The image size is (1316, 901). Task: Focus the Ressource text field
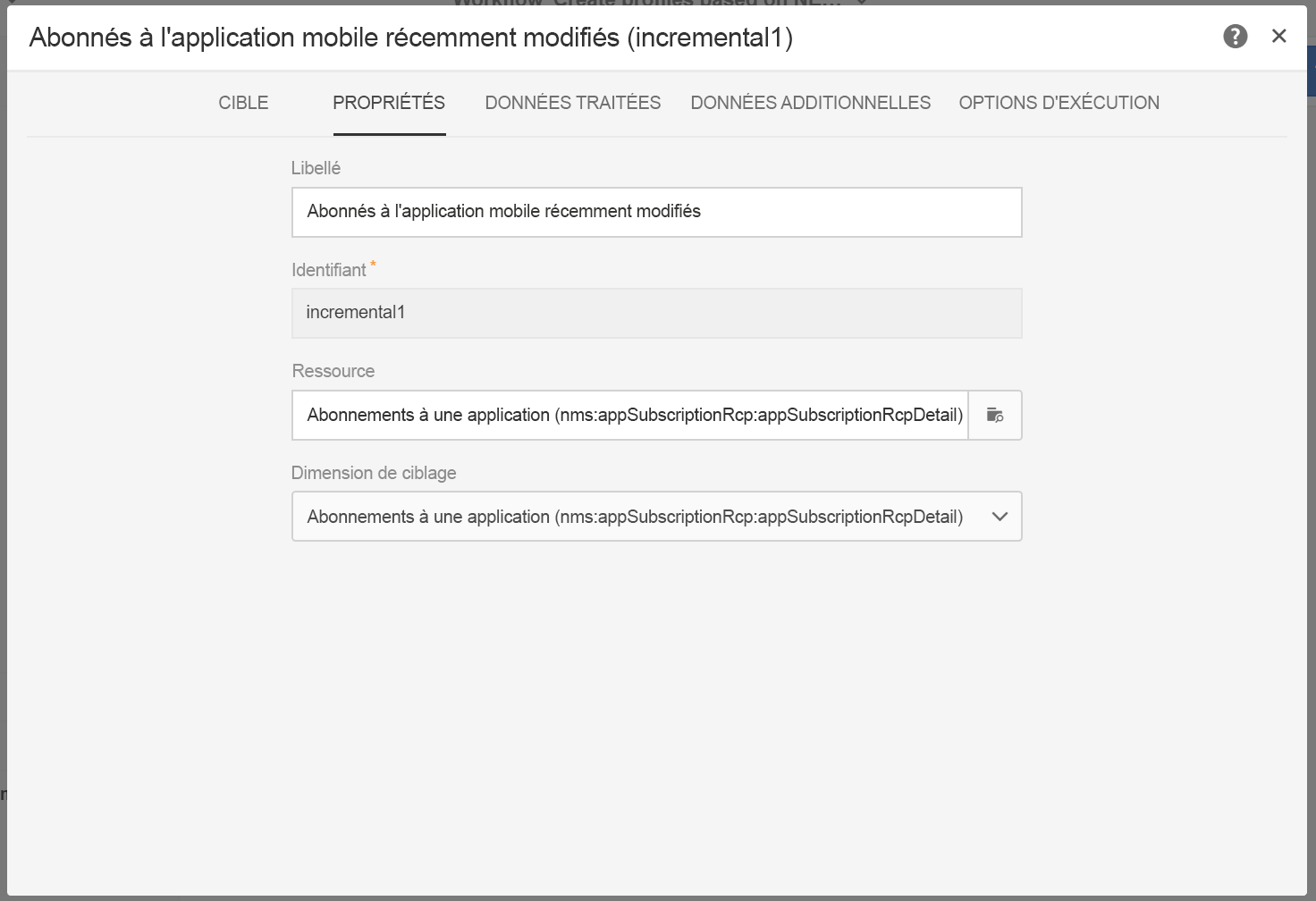pos(629,415)
